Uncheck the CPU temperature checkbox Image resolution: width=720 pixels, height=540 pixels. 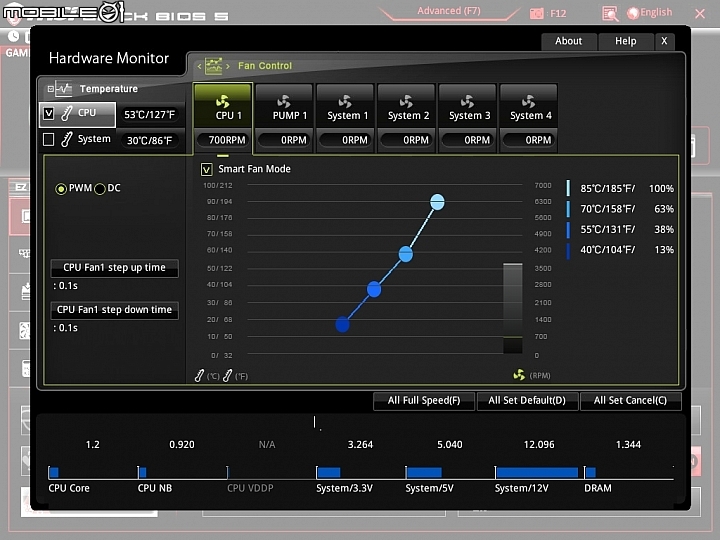point(49,113)
